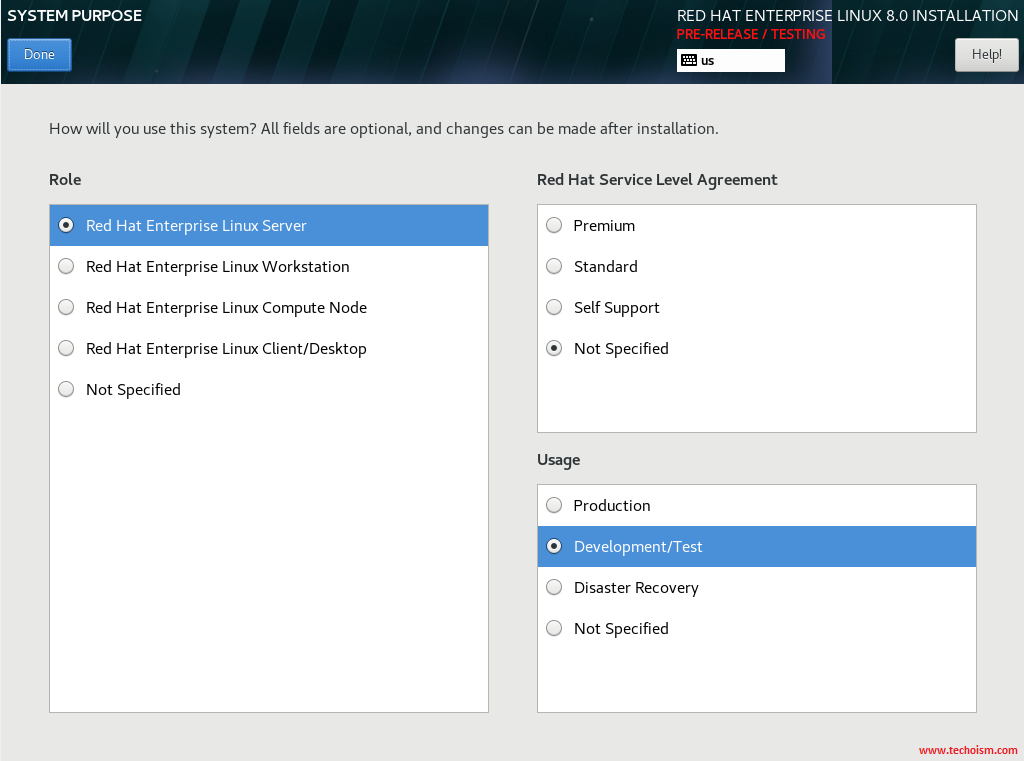This screenshot has height=761, width=1024.
Task: Click the Usage heading
Action: [x=558, y=461]
